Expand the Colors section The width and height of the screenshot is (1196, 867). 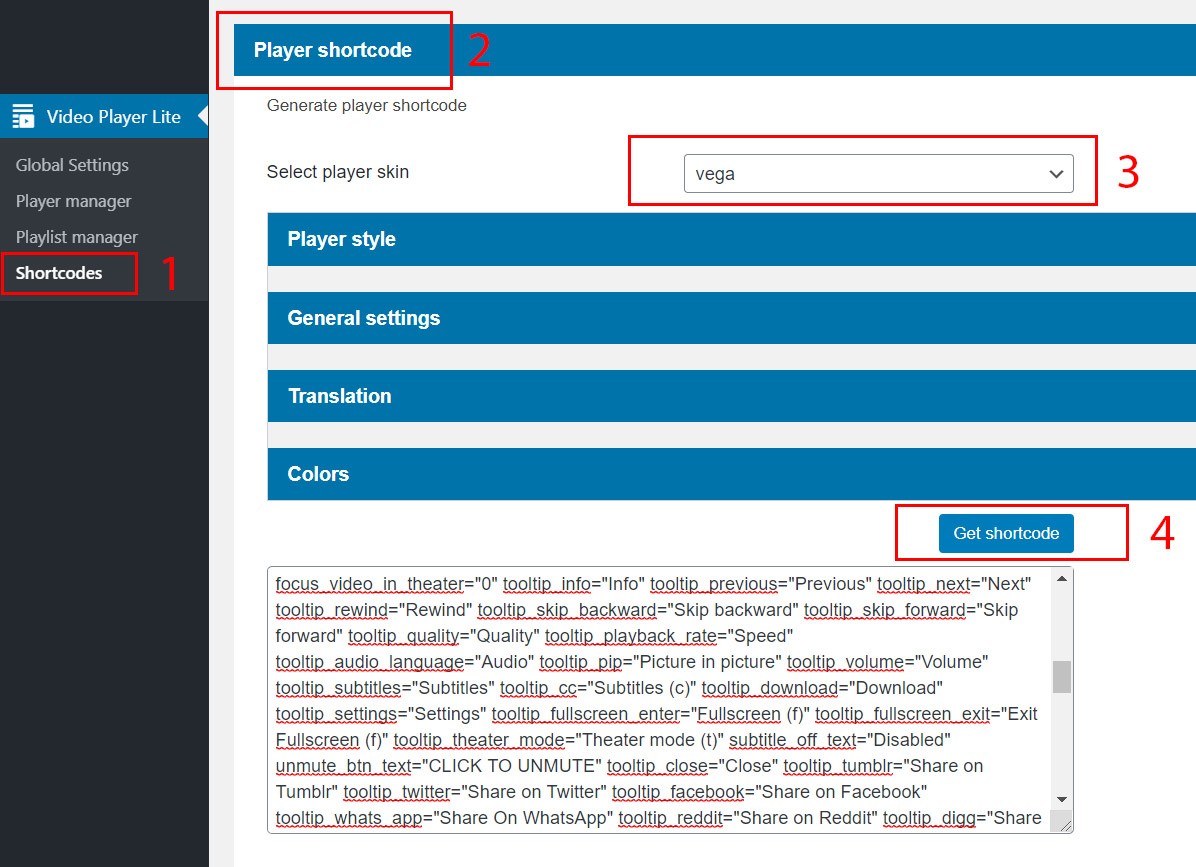(x=318, y=474)
